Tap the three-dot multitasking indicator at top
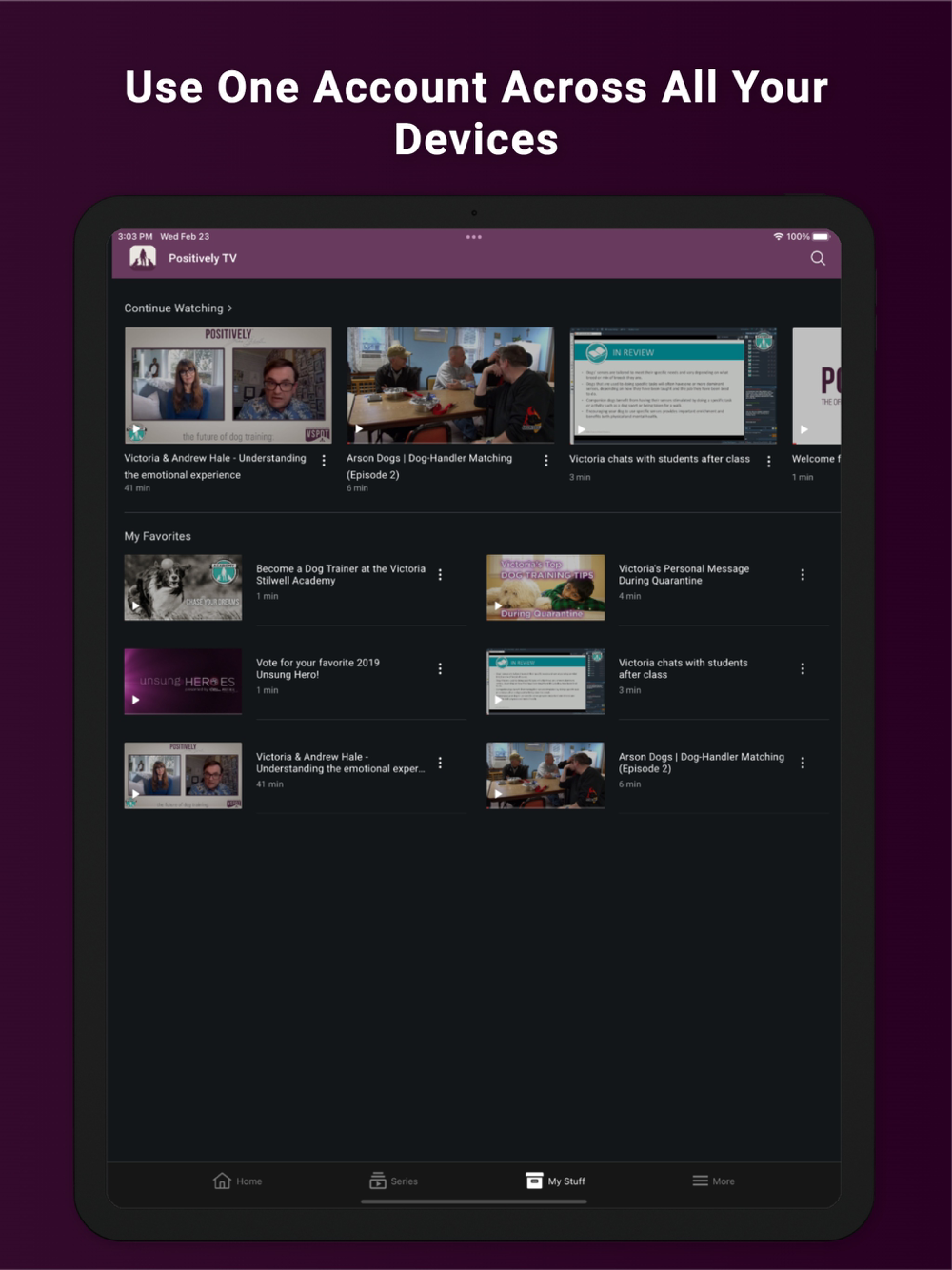Screen dimensions: 952x1270 474,237
